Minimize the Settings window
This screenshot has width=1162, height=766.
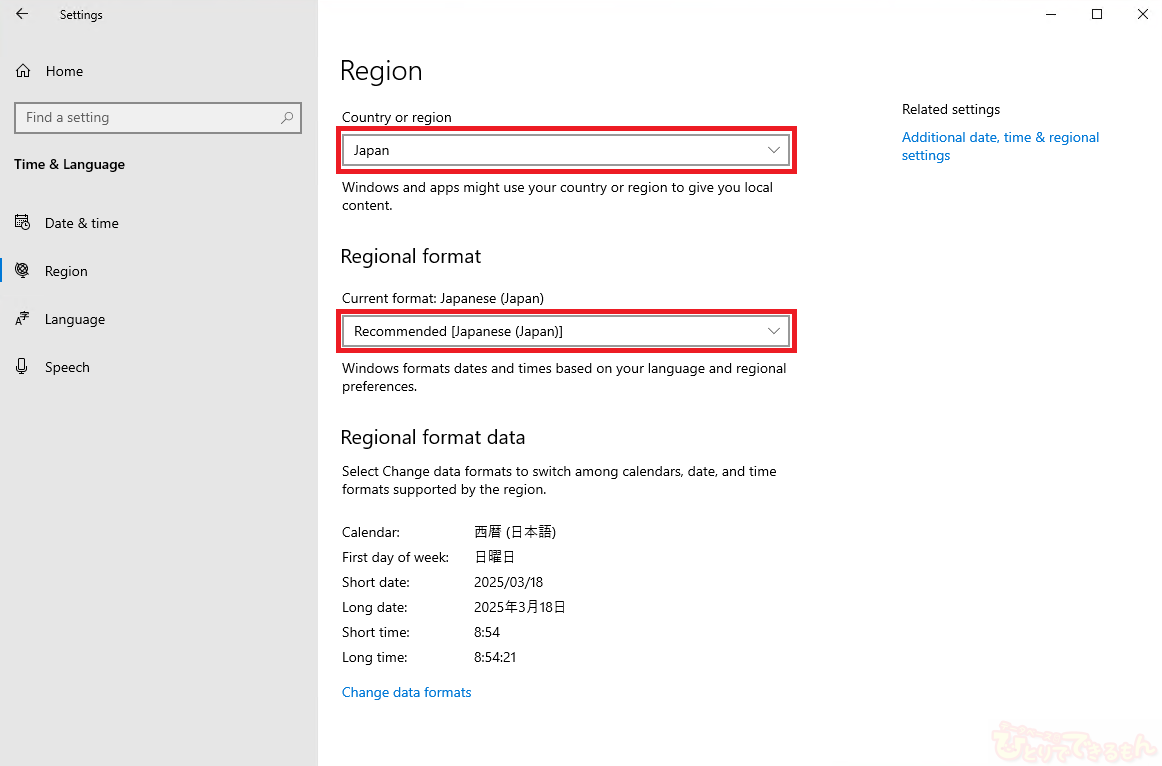click(x=1051, y=15)
